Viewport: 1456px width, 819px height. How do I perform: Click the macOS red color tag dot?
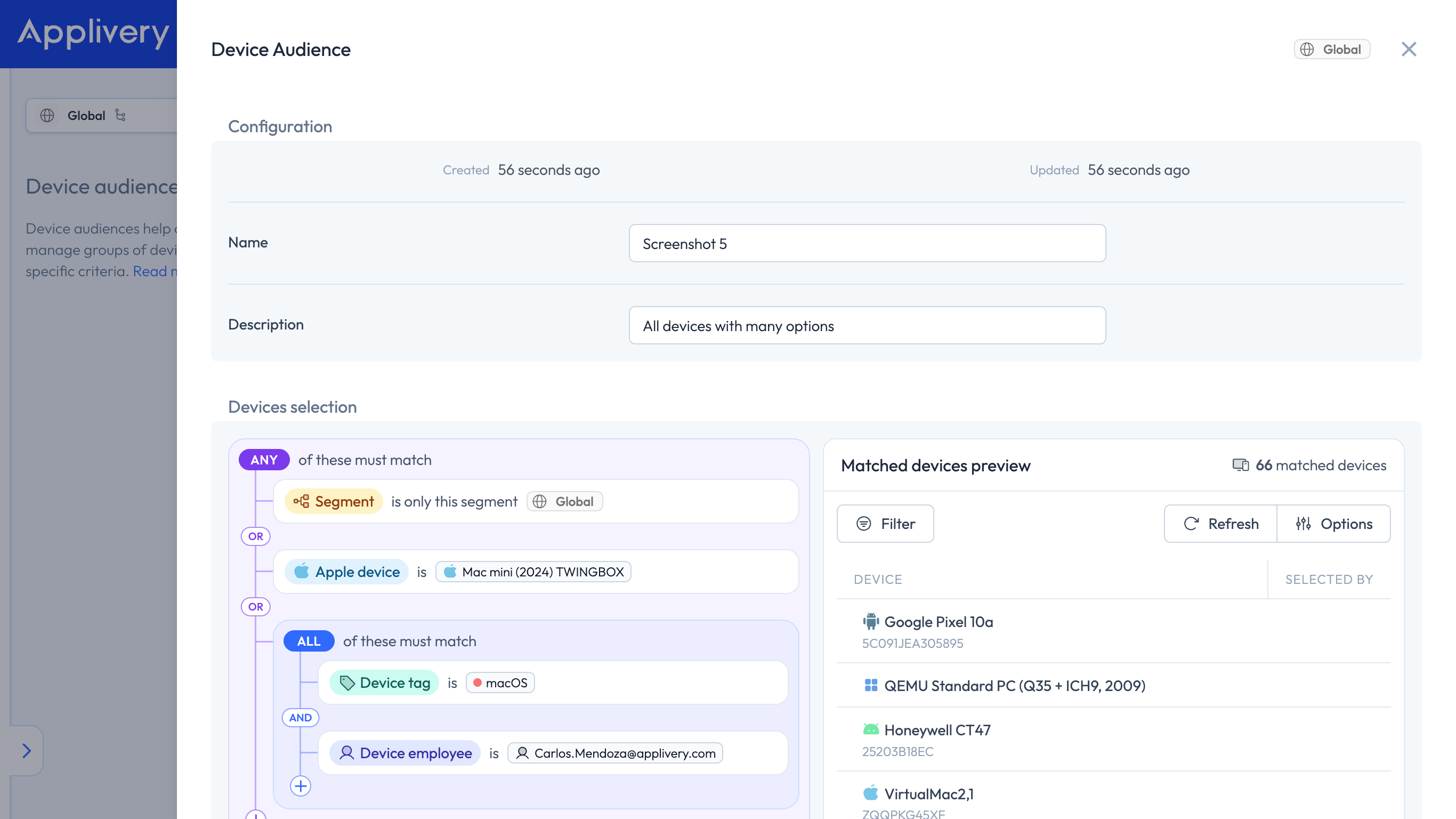(x=478, y=682)
